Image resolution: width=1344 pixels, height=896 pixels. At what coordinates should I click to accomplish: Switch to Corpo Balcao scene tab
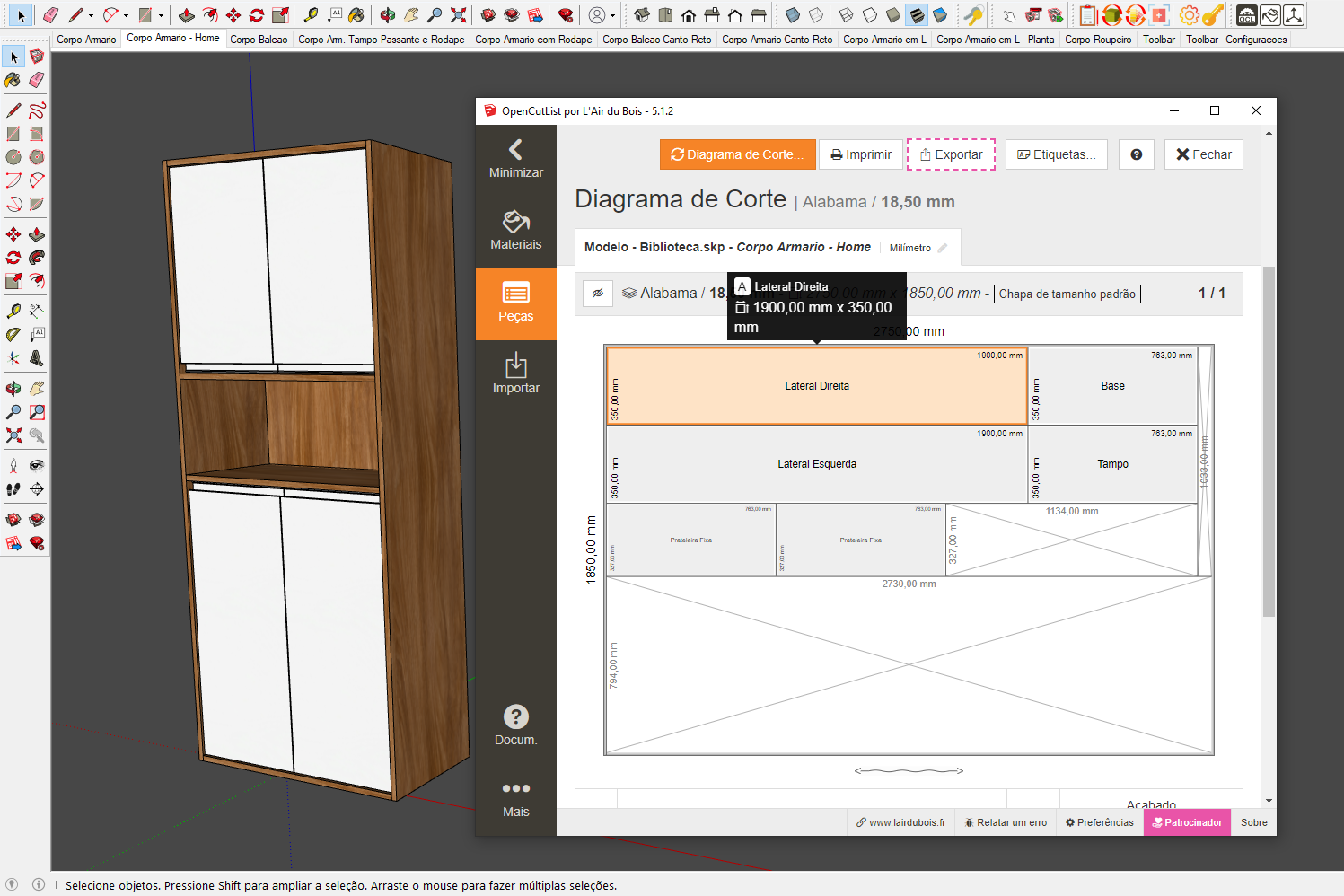259,40
